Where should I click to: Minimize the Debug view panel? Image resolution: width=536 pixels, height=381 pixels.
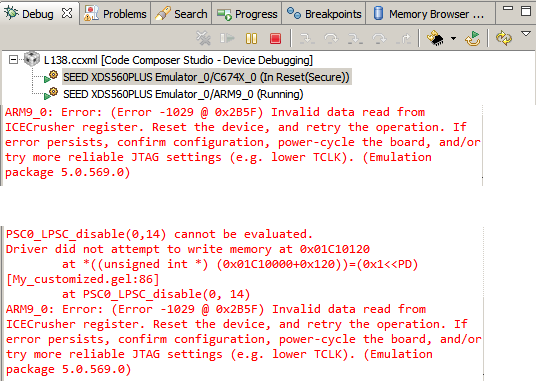tap(508, 9)
